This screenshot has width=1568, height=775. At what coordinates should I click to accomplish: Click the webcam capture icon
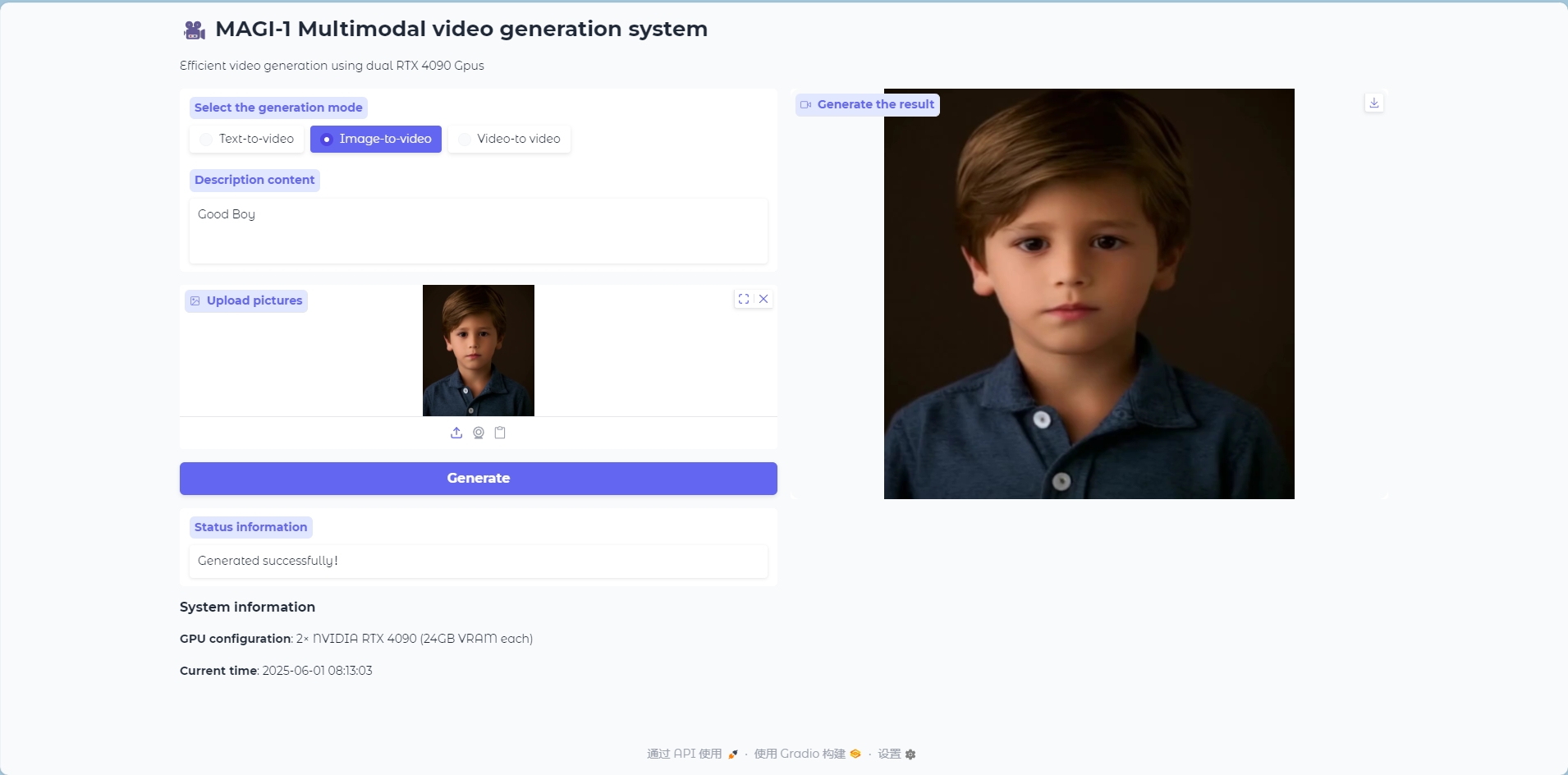(x=479, y=433)
